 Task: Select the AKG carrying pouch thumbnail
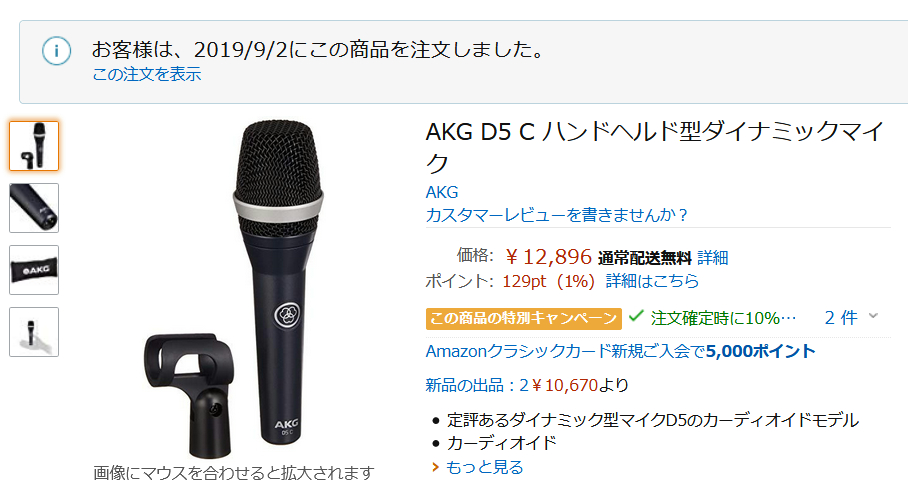click(34, 270)
